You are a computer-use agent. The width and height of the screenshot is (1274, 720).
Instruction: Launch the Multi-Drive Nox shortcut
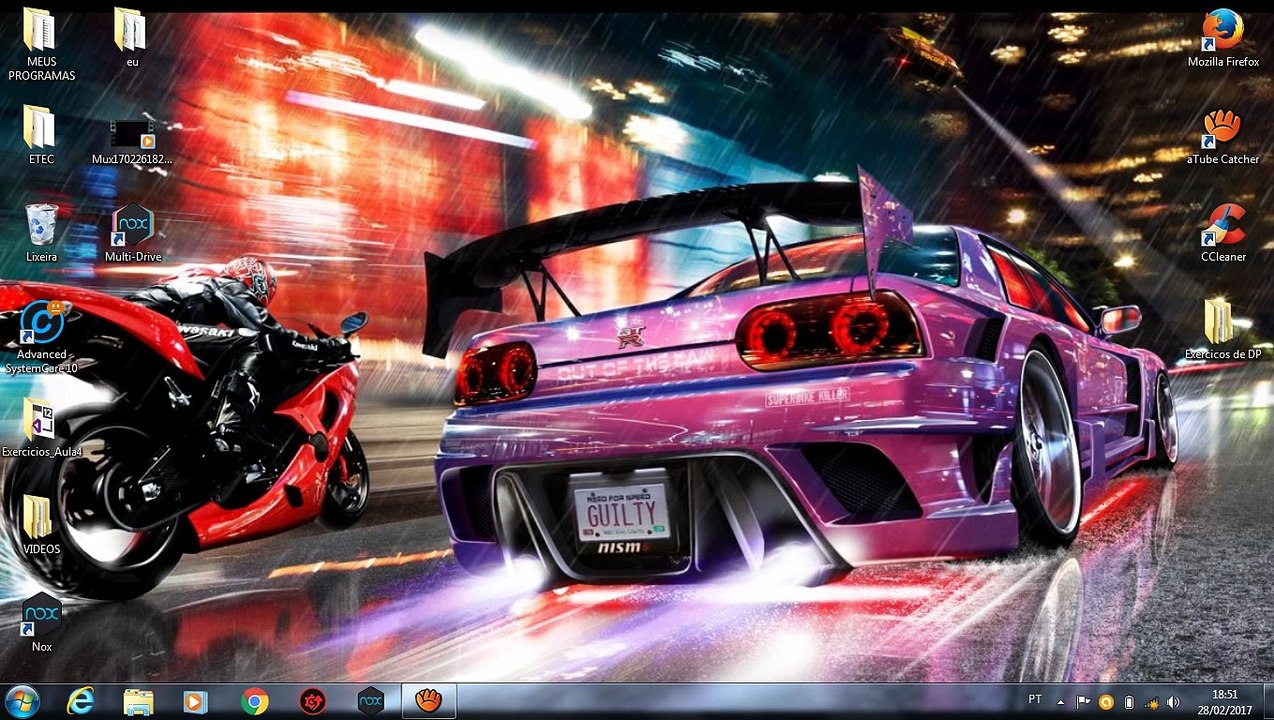[x=132, y=232]
